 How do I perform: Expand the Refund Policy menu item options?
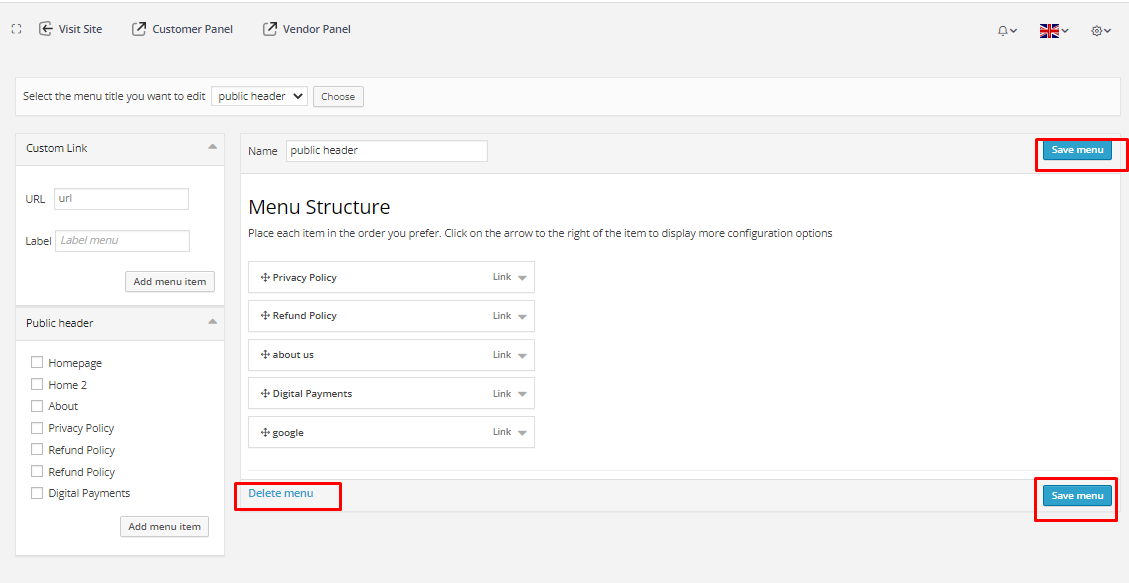(x=522, y=317)
